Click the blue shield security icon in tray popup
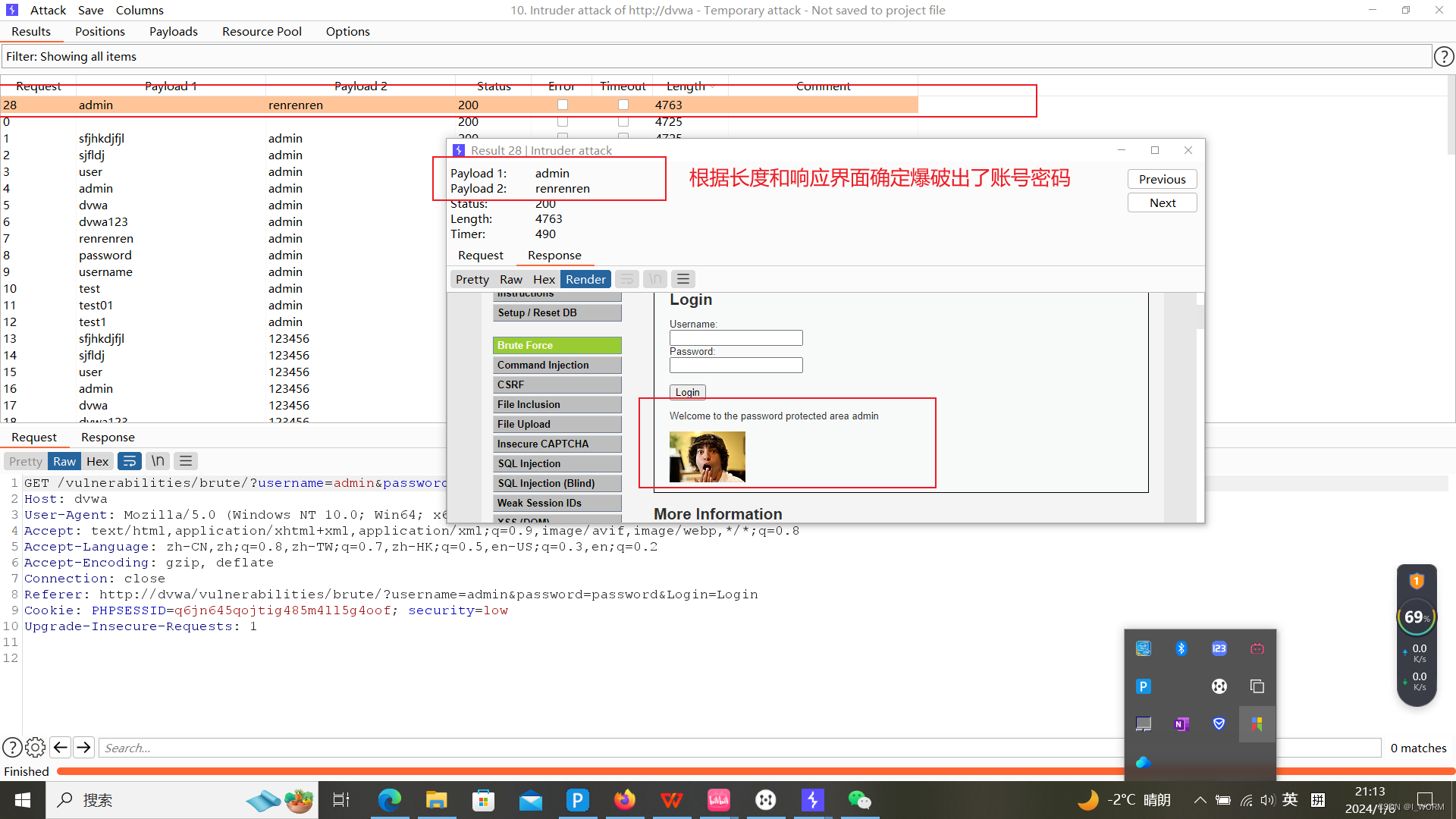The width and height of the screenshot is (1456, 819). 1219,724
